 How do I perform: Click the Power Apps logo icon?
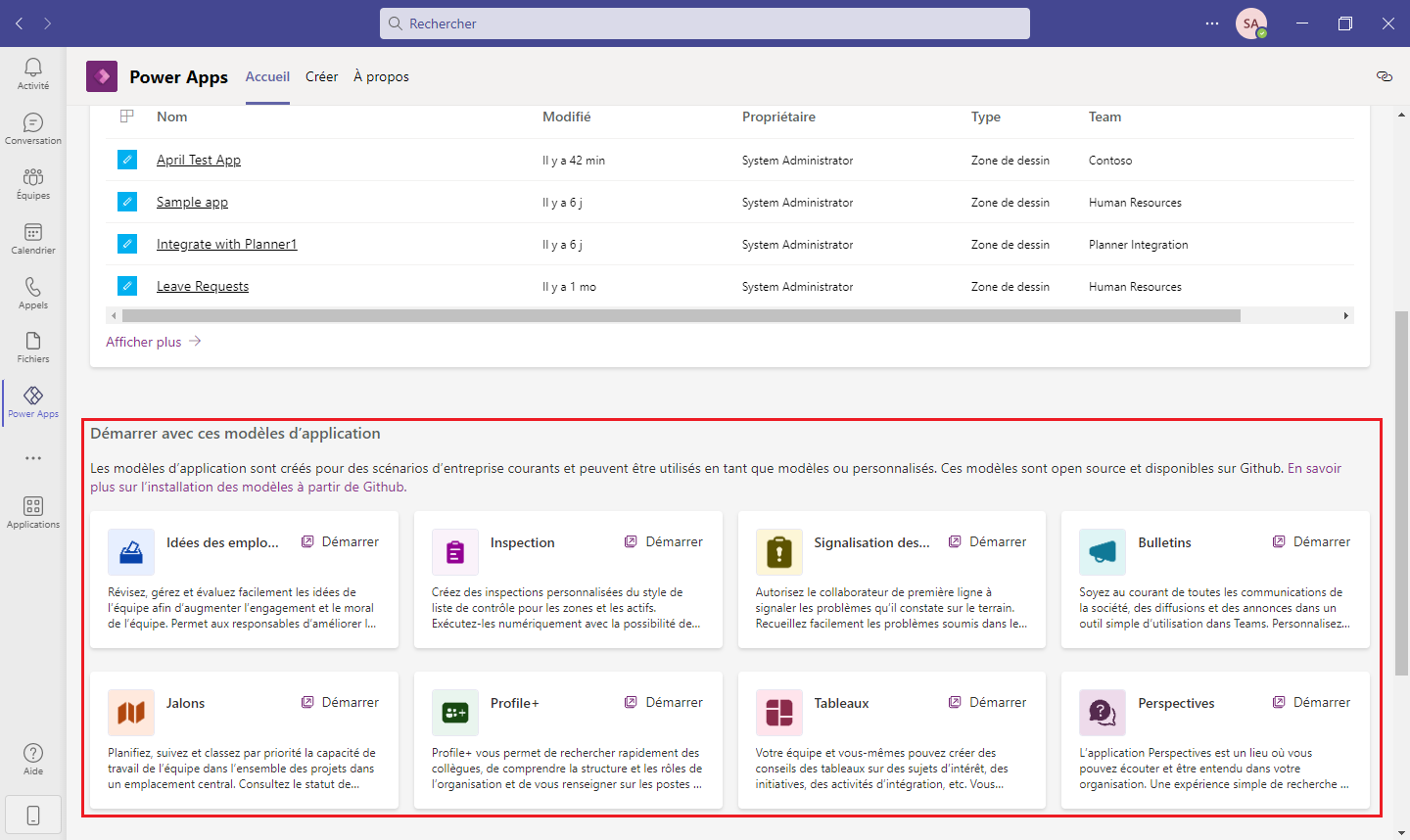(x=102, y=76)
